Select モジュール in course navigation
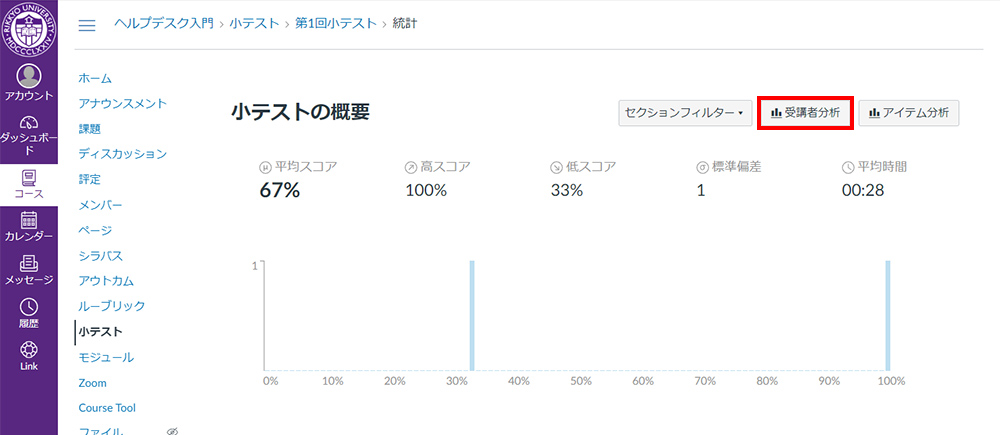The height and width of the screenshot is (435, 1000). [x=106, y=357]
